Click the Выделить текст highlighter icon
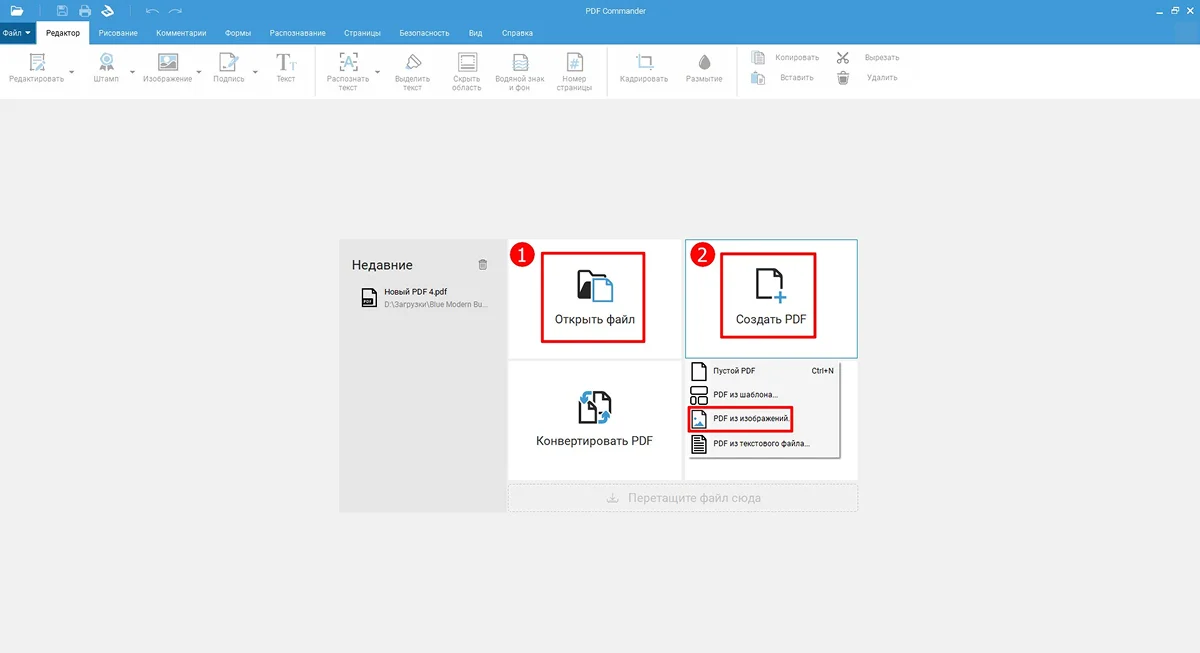The height and width of the screenshot is (653, 1200). point(412,63)
